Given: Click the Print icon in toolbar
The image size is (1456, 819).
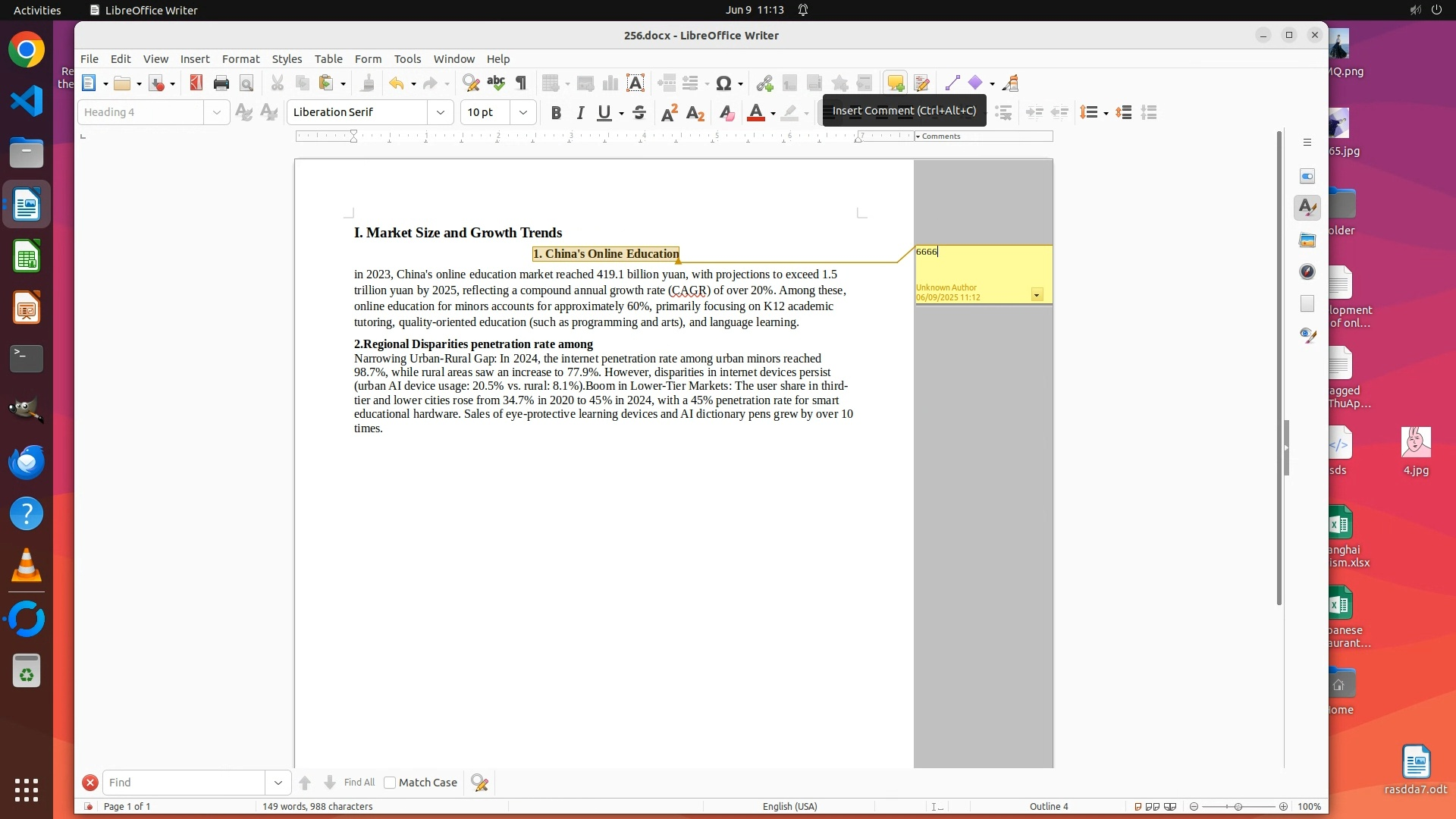Looking at the screenshot, I should coord(221,83).
